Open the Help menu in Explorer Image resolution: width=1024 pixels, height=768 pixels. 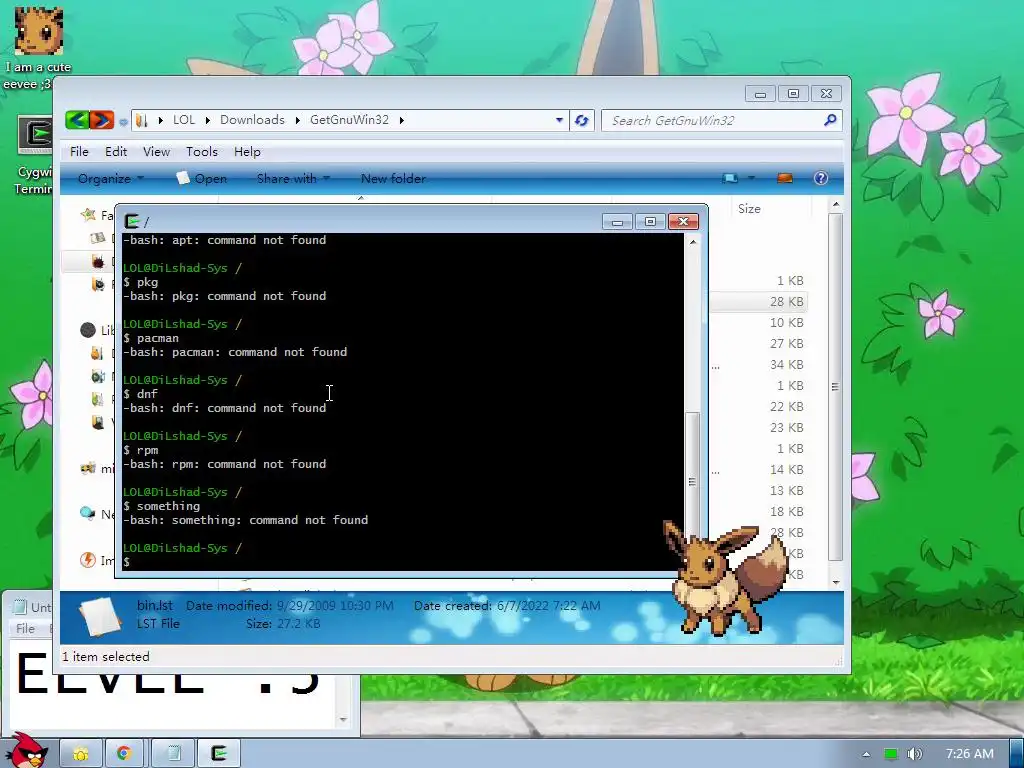[247, 152]
